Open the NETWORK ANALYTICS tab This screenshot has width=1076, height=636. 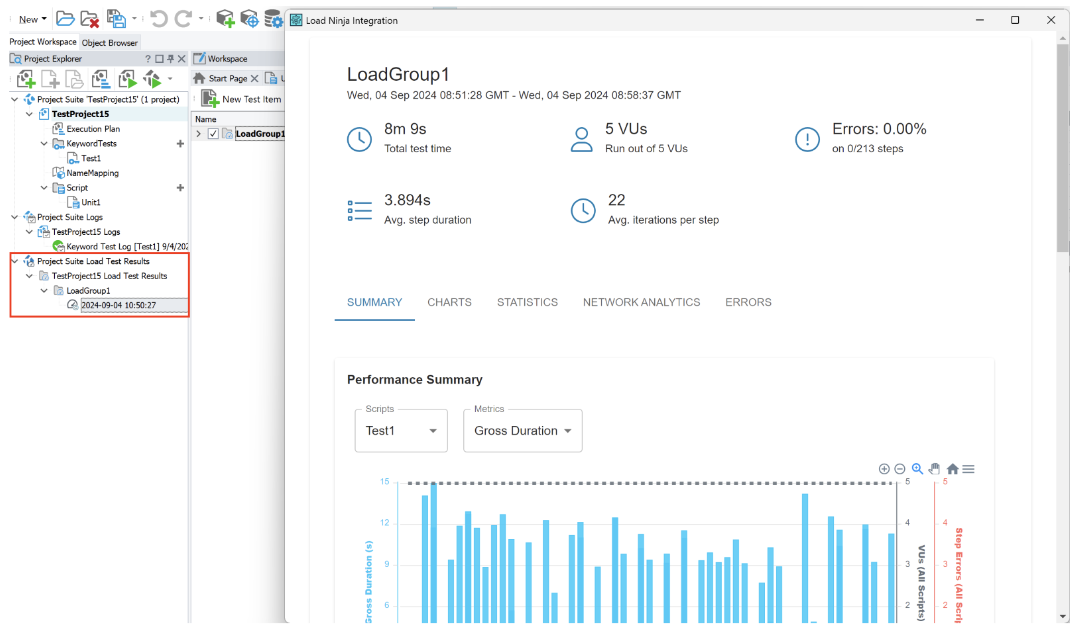[x=641, y=302]
